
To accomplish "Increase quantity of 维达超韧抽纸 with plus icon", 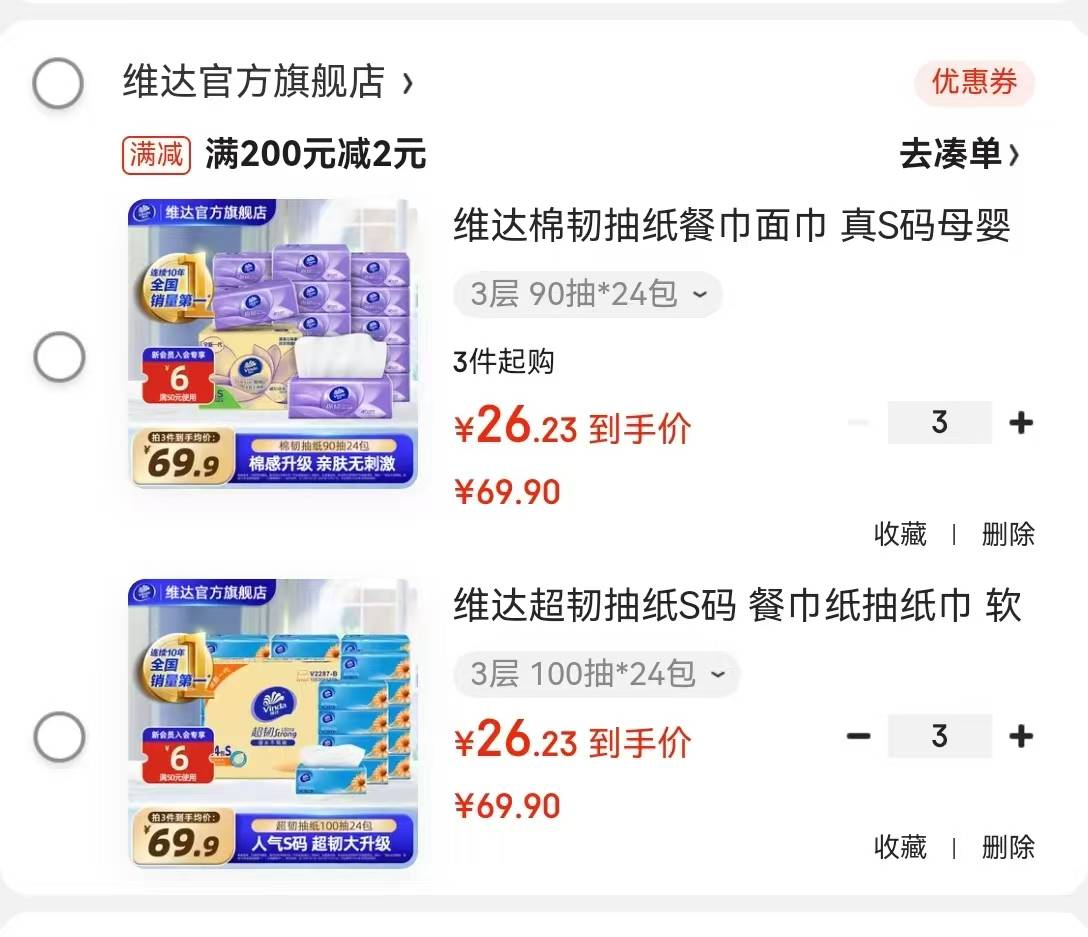I will pos(1021,736).
